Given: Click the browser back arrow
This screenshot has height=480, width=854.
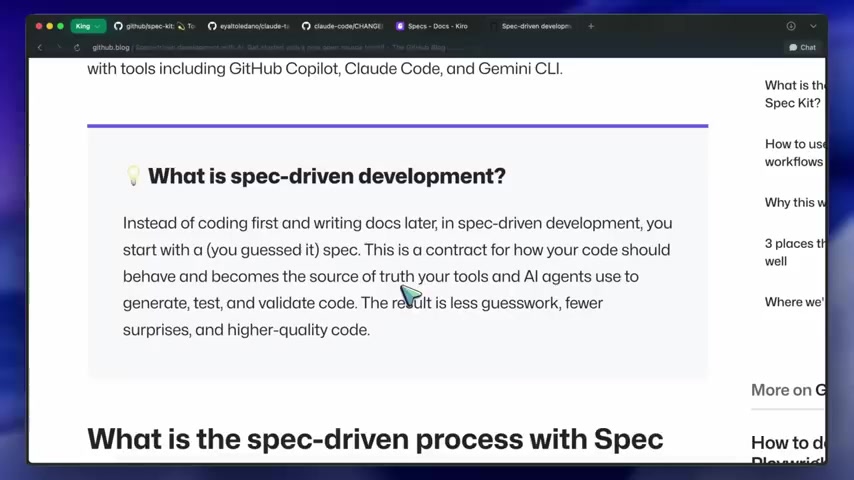Looking at the screenshot, I should point(40,47).
